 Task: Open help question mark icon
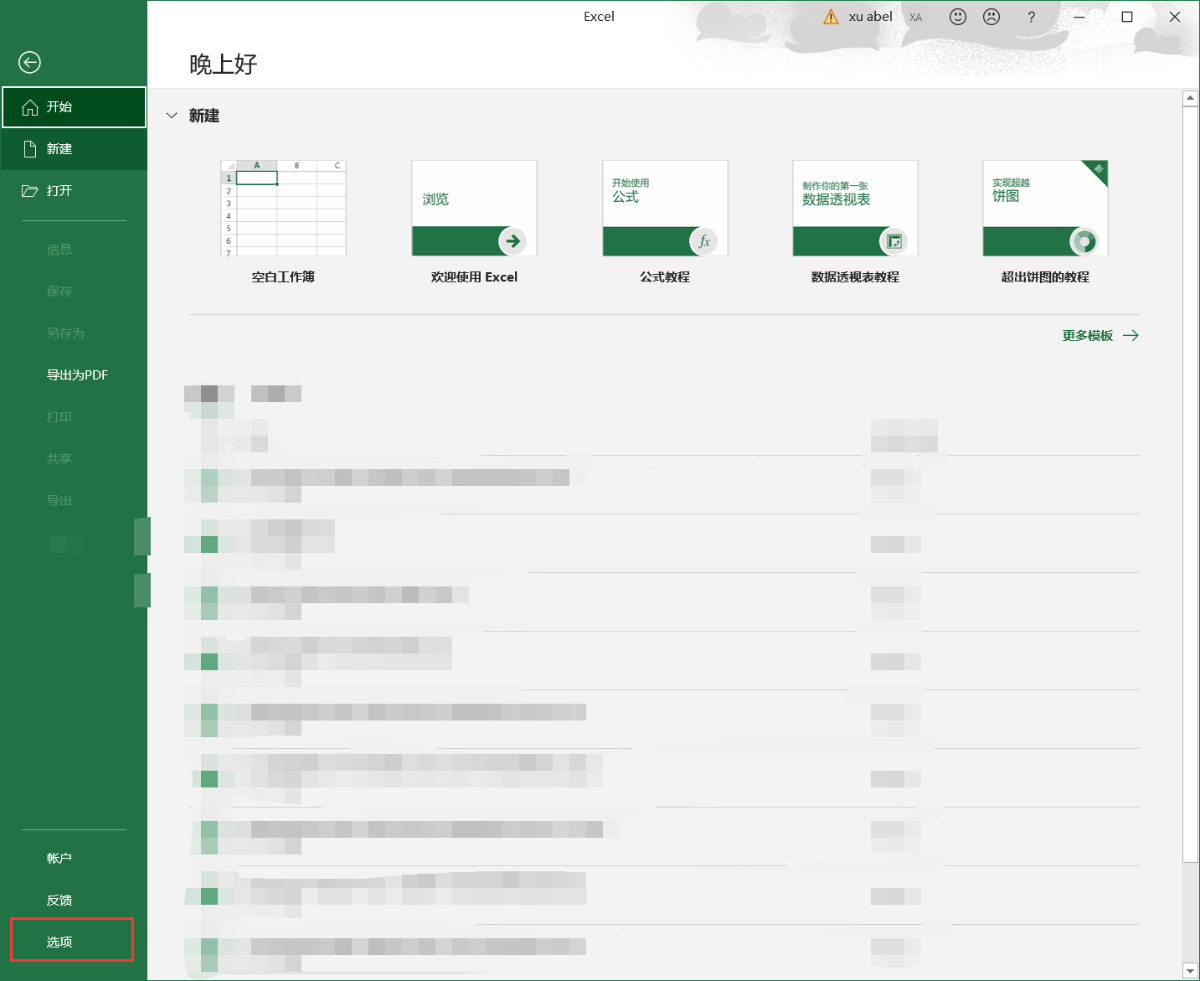coord(1031,17)
